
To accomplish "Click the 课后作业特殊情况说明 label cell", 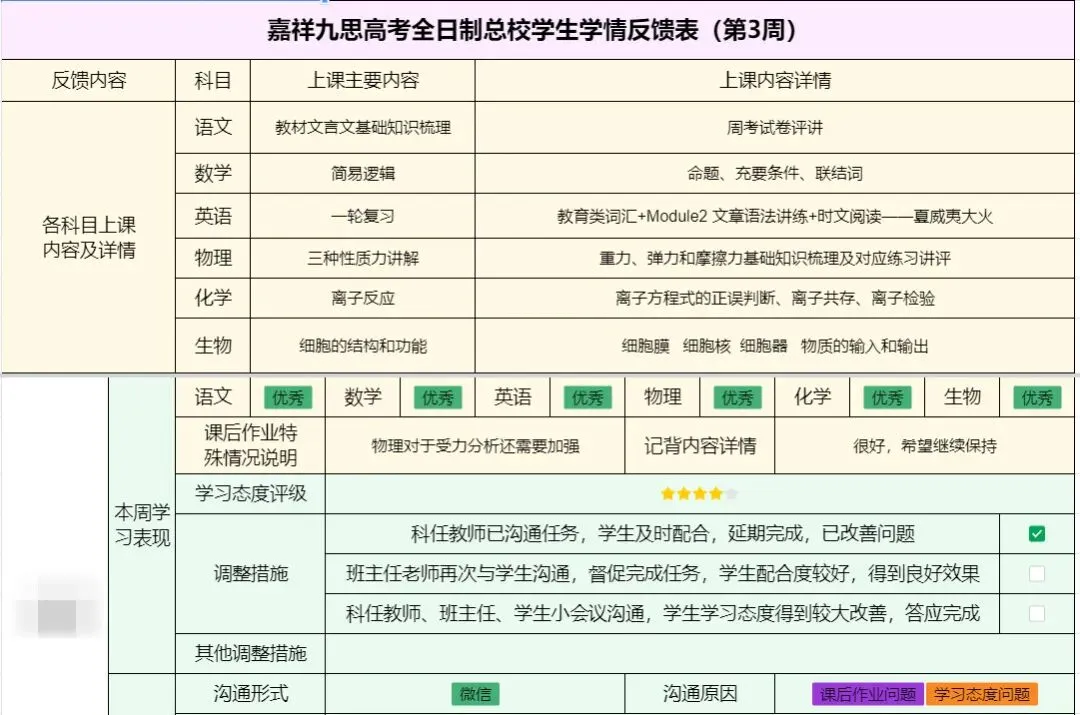I will (251, 446).
